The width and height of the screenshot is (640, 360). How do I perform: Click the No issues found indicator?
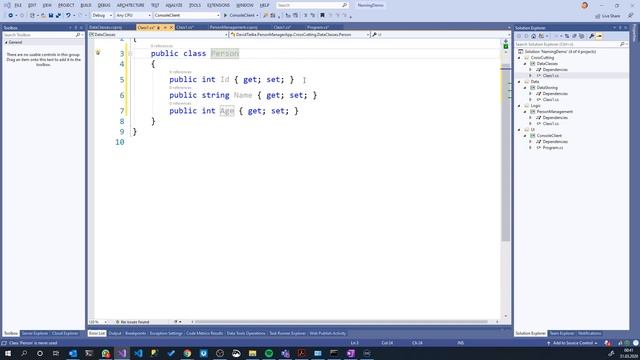tap(133, 322)
